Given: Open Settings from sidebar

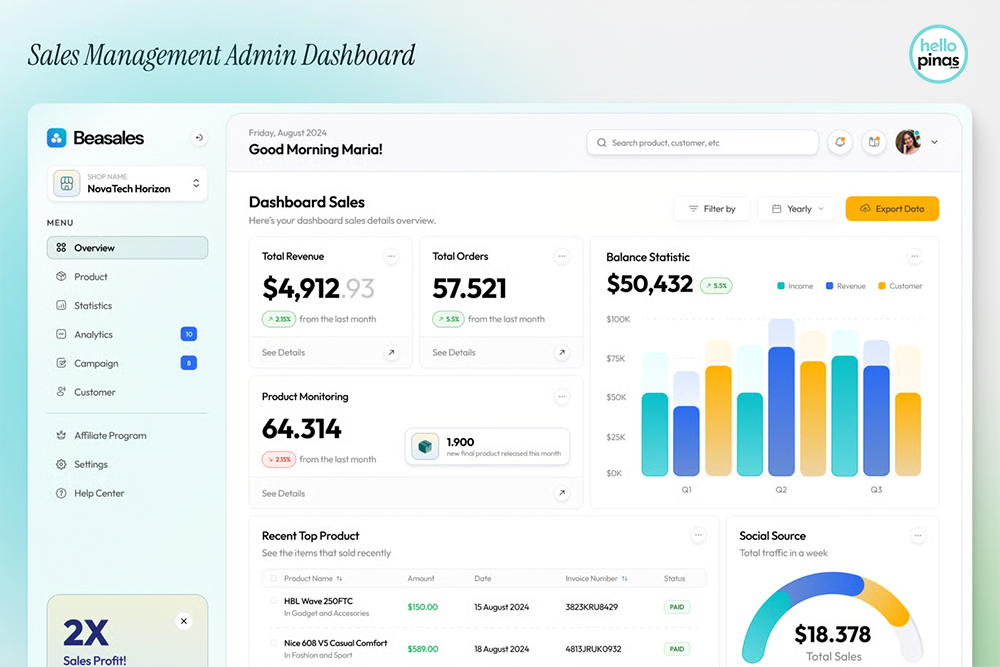Looking at the screenshot, I should point(91,464).
